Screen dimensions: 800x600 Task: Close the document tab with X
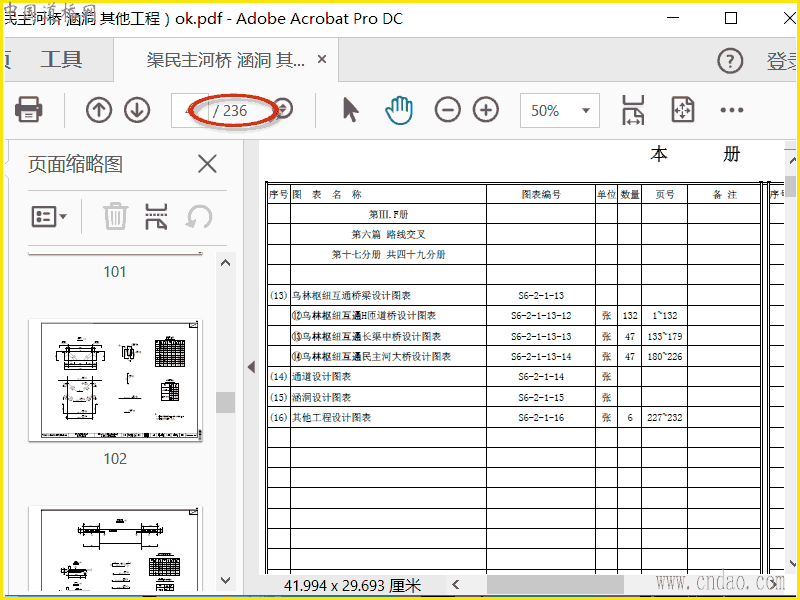tap(322, 60)
